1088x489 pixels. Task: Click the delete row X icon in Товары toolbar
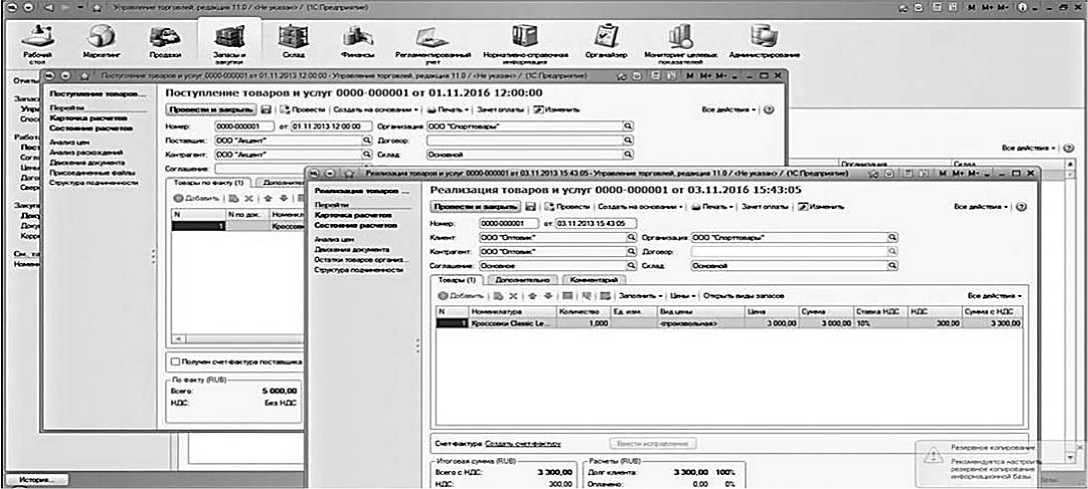tap(513, 295)
